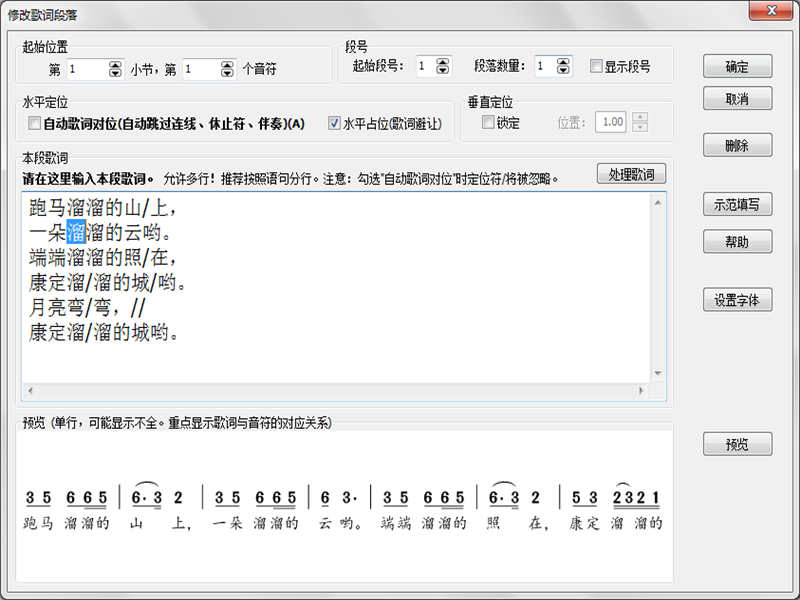Increase the starting 小节 number spinner
Screen dimensions: 800x600
click(x=116, y=64)
